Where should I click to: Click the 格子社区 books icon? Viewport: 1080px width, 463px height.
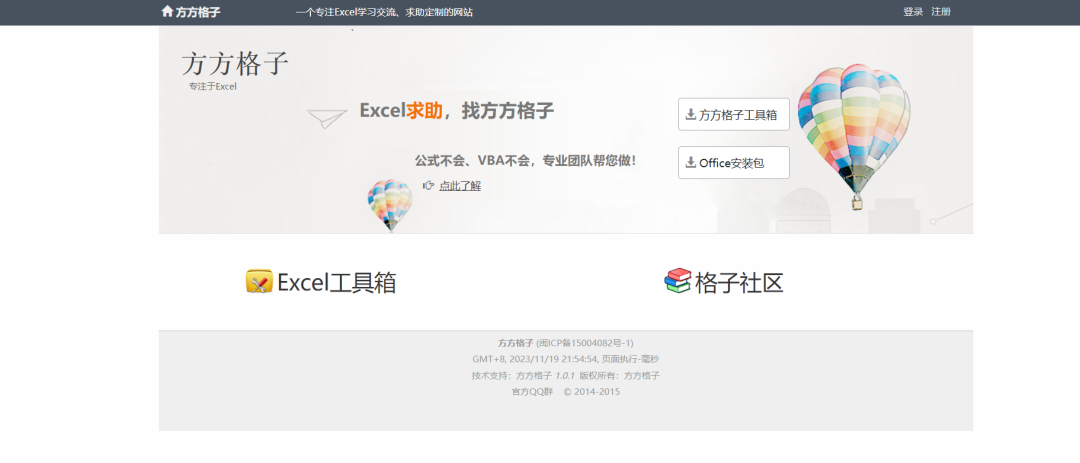click(x=677, y=281)
